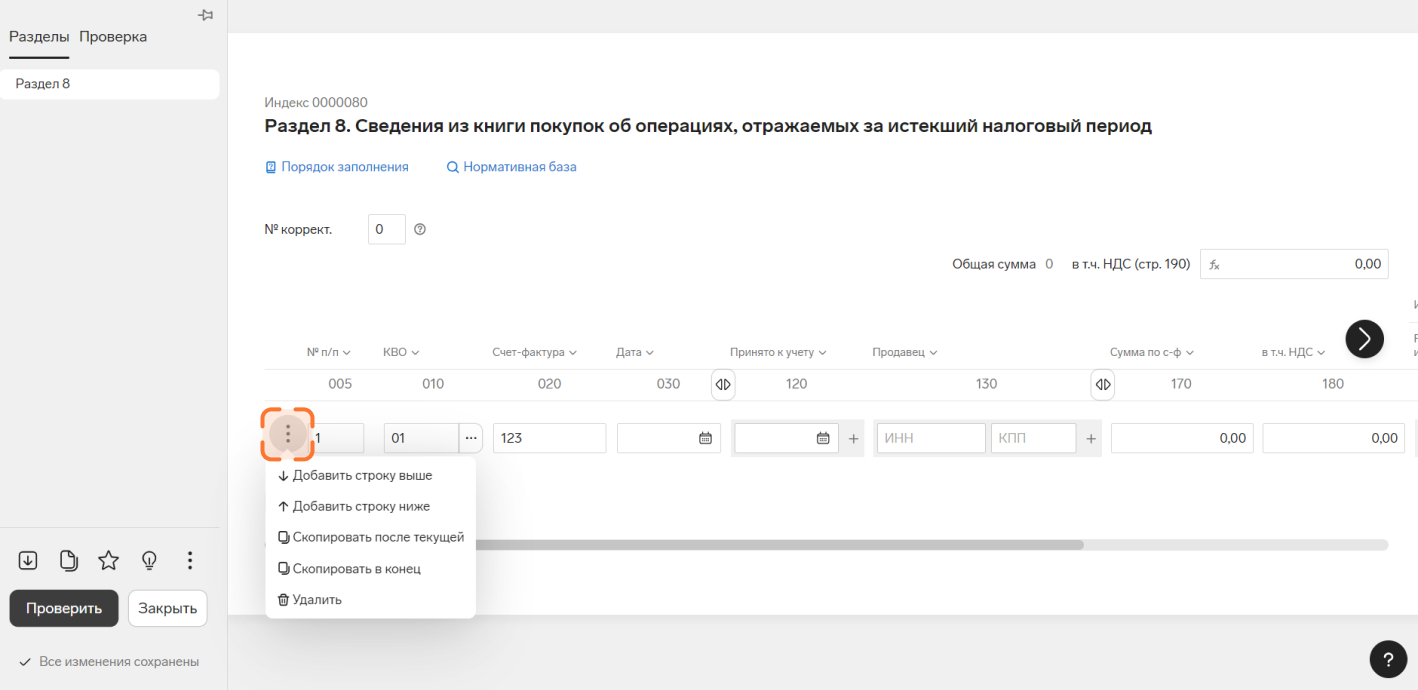Pin the left sidebar panel
The width and height of the screenshot is (1418, 690).
[206, 15]
